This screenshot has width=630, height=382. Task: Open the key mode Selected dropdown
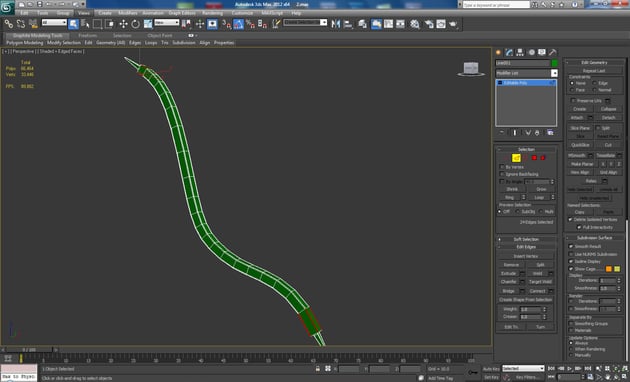(x=523, y=368)
